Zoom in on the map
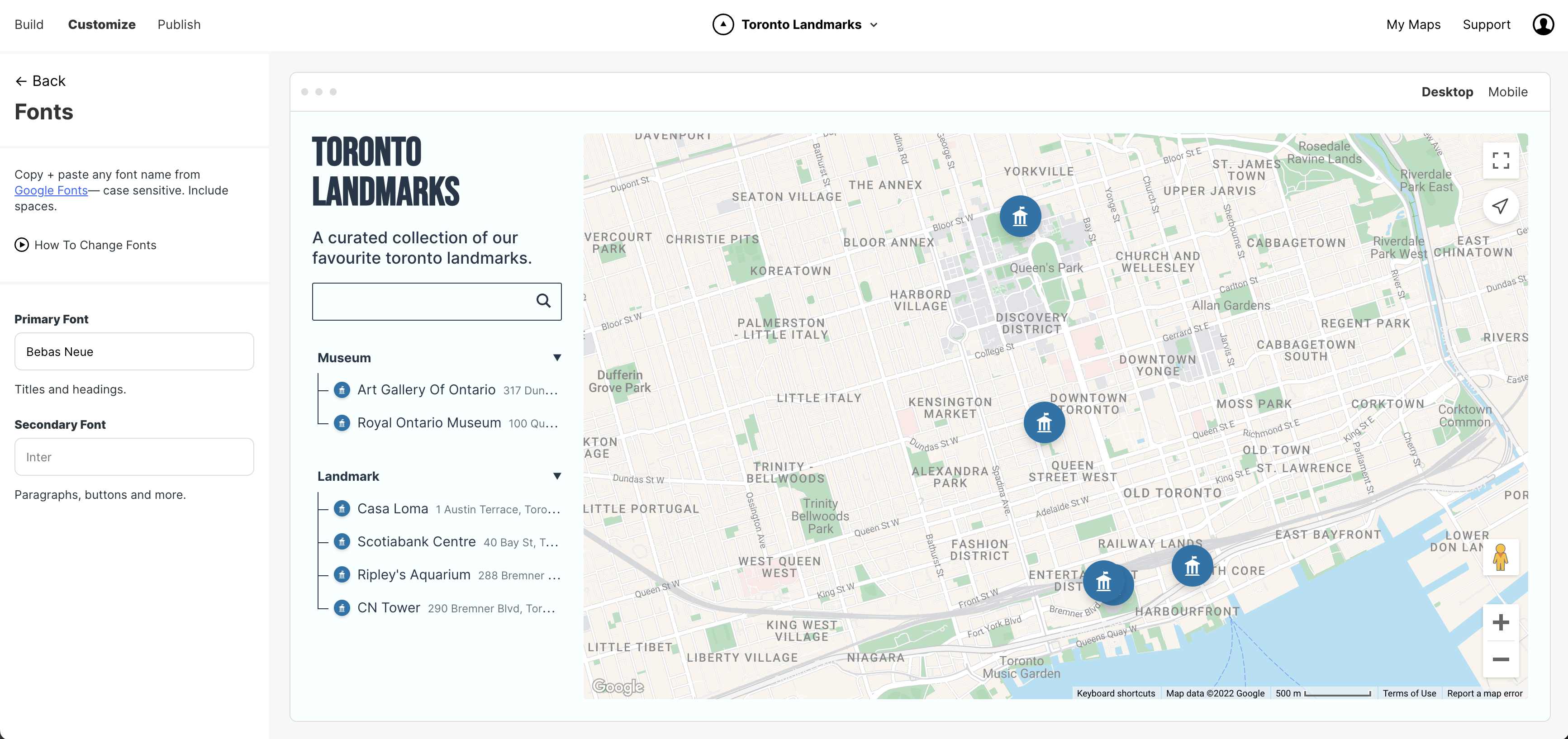The image size is (1568, 739). [x=1501, y=622]
